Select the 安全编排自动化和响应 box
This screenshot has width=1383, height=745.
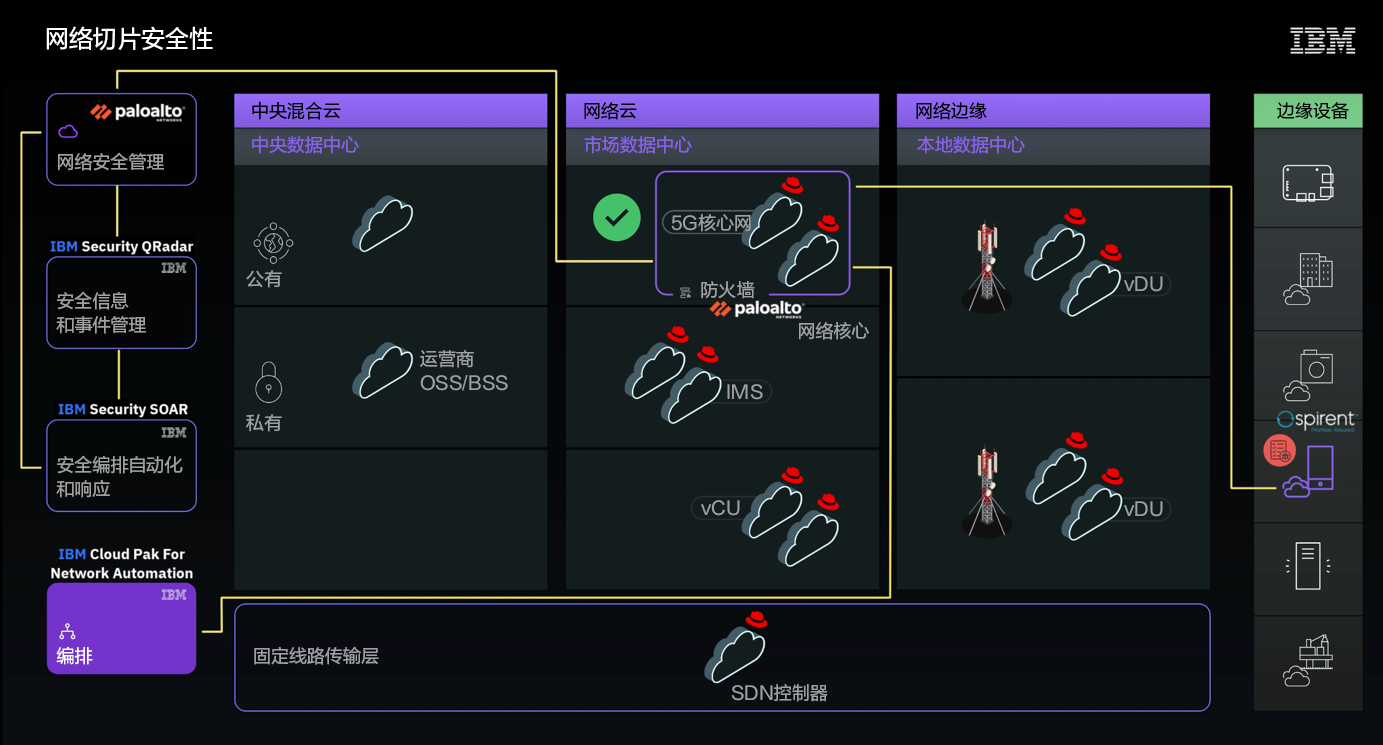pos(122,466)
